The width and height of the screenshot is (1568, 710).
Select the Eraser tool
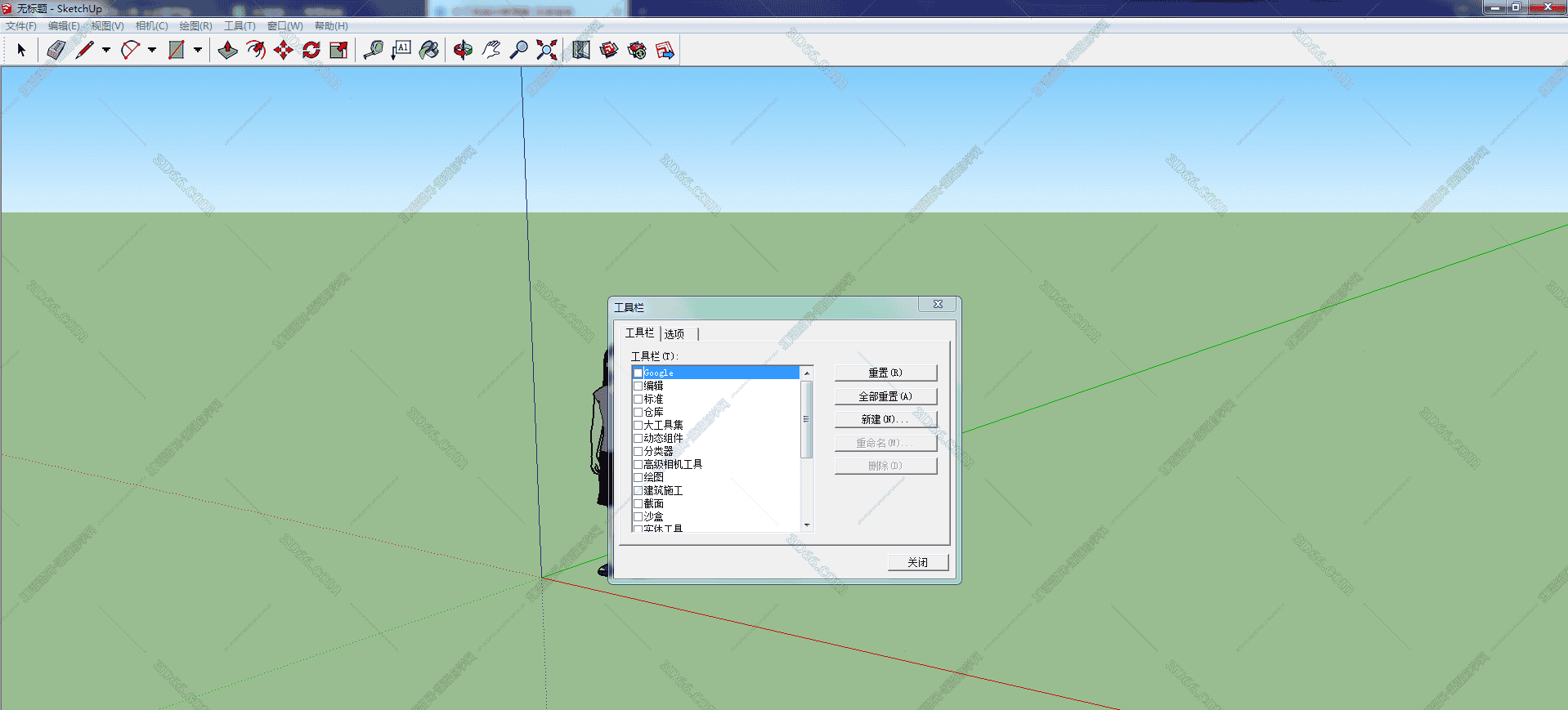(x=56, y=50)
